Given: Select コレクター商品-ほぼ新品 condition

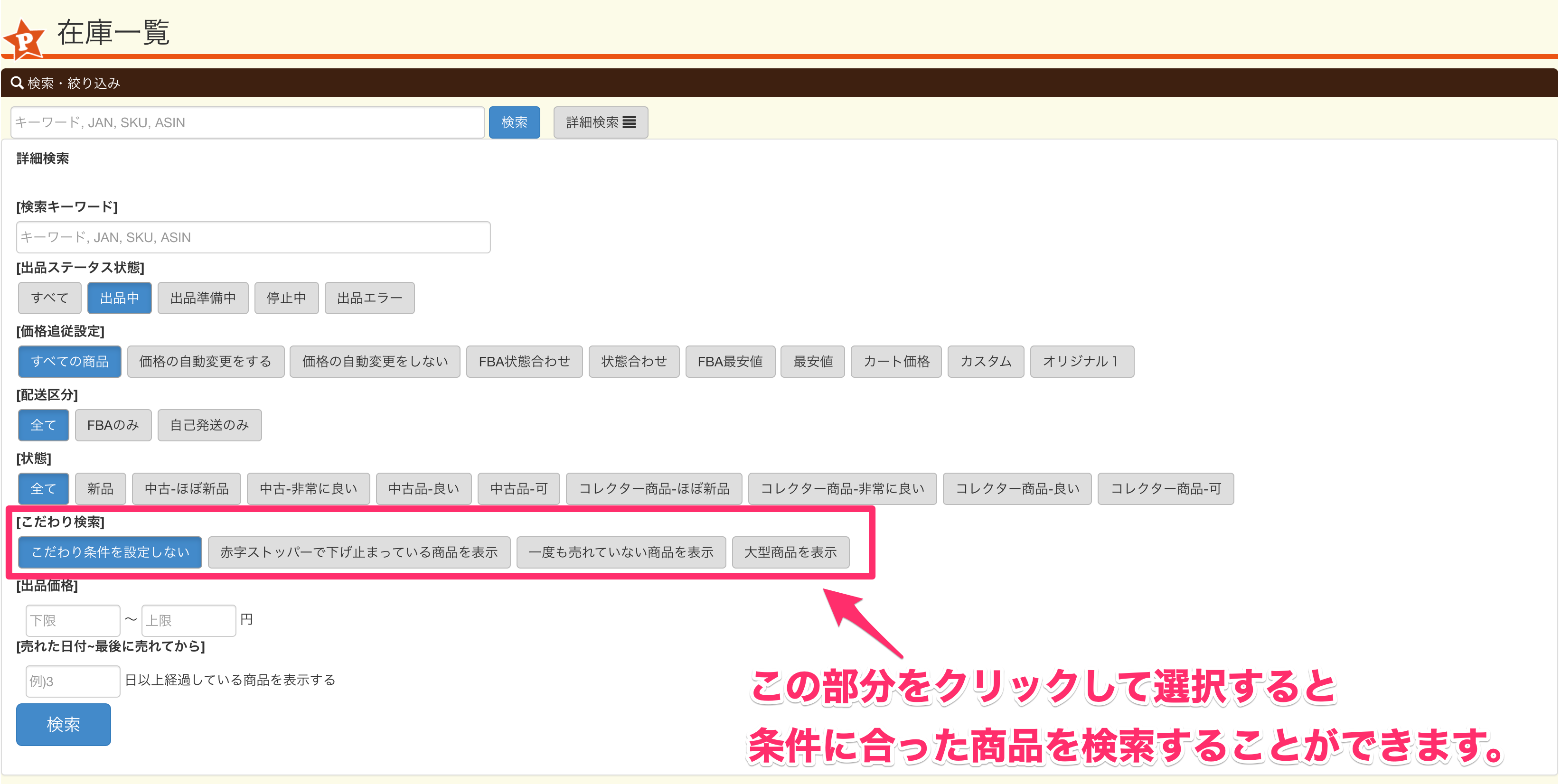Looking at the screenshot, I should coord(654,488).
